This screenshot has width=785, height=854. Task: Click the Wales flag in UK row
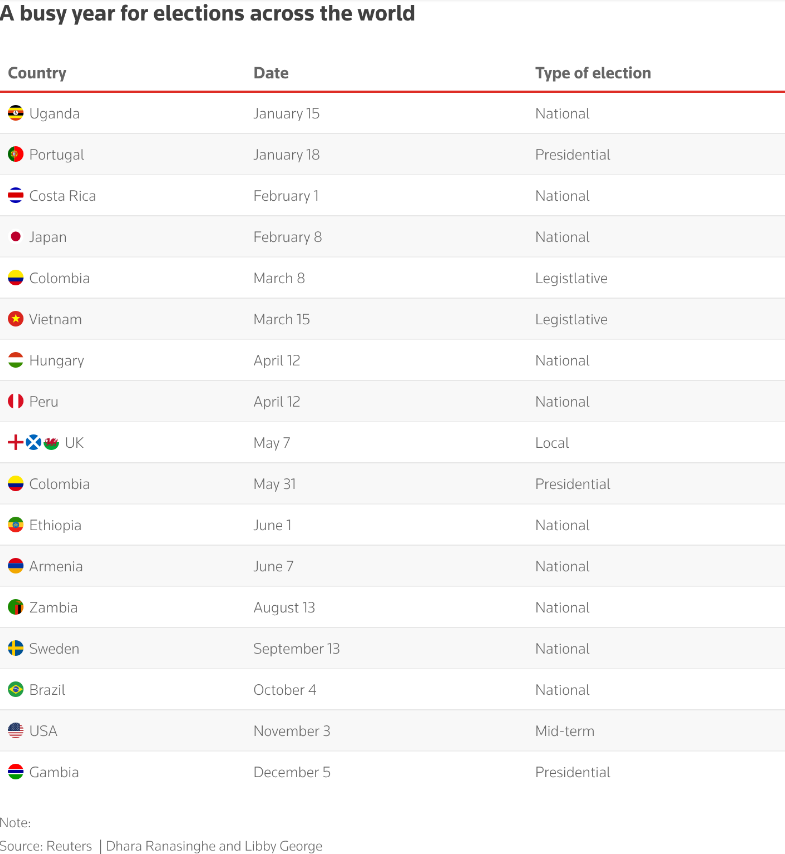tap(51, 442)
